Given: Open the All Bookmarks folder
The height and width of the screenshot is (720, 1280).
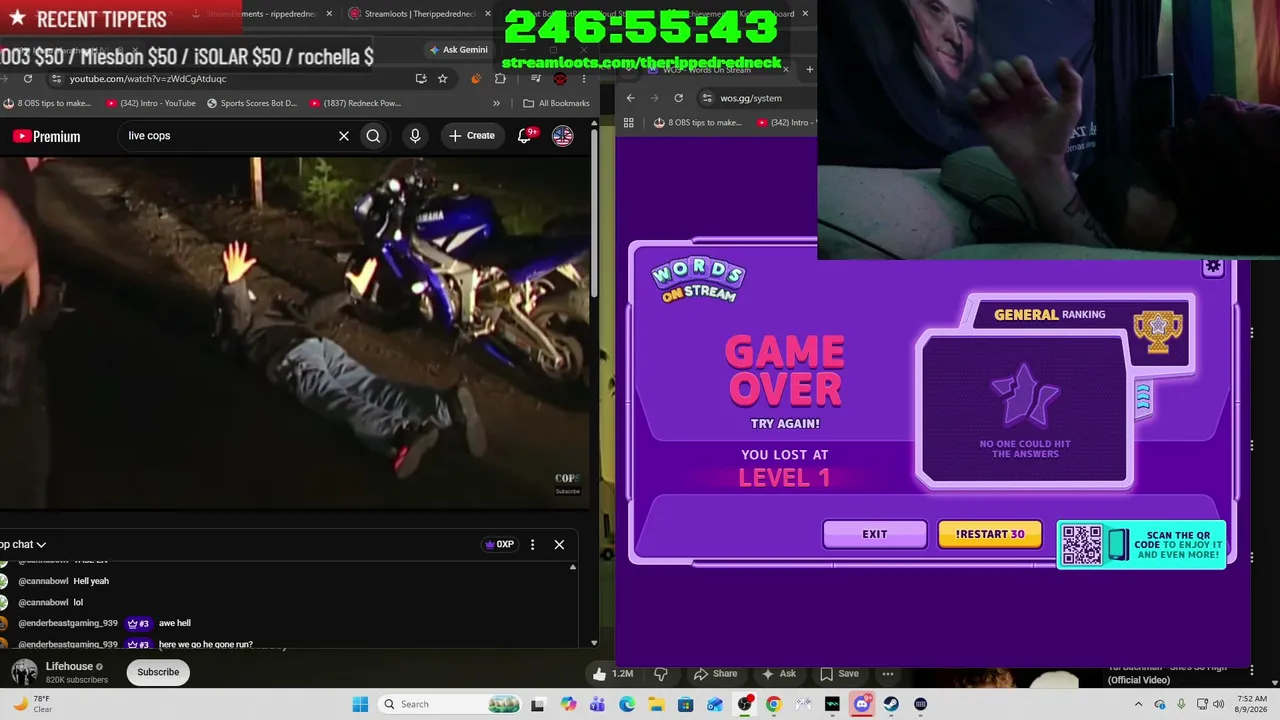Looking at the screenshot, I should [x=556, y=103].
